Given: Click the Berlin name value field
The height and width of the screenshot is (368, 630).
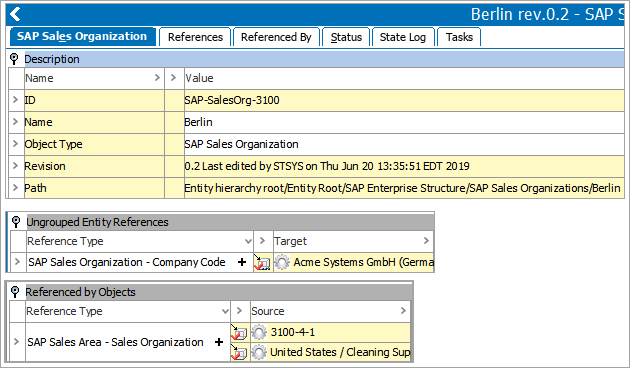Looking at the screenshot, I should (x=404, y=122).
